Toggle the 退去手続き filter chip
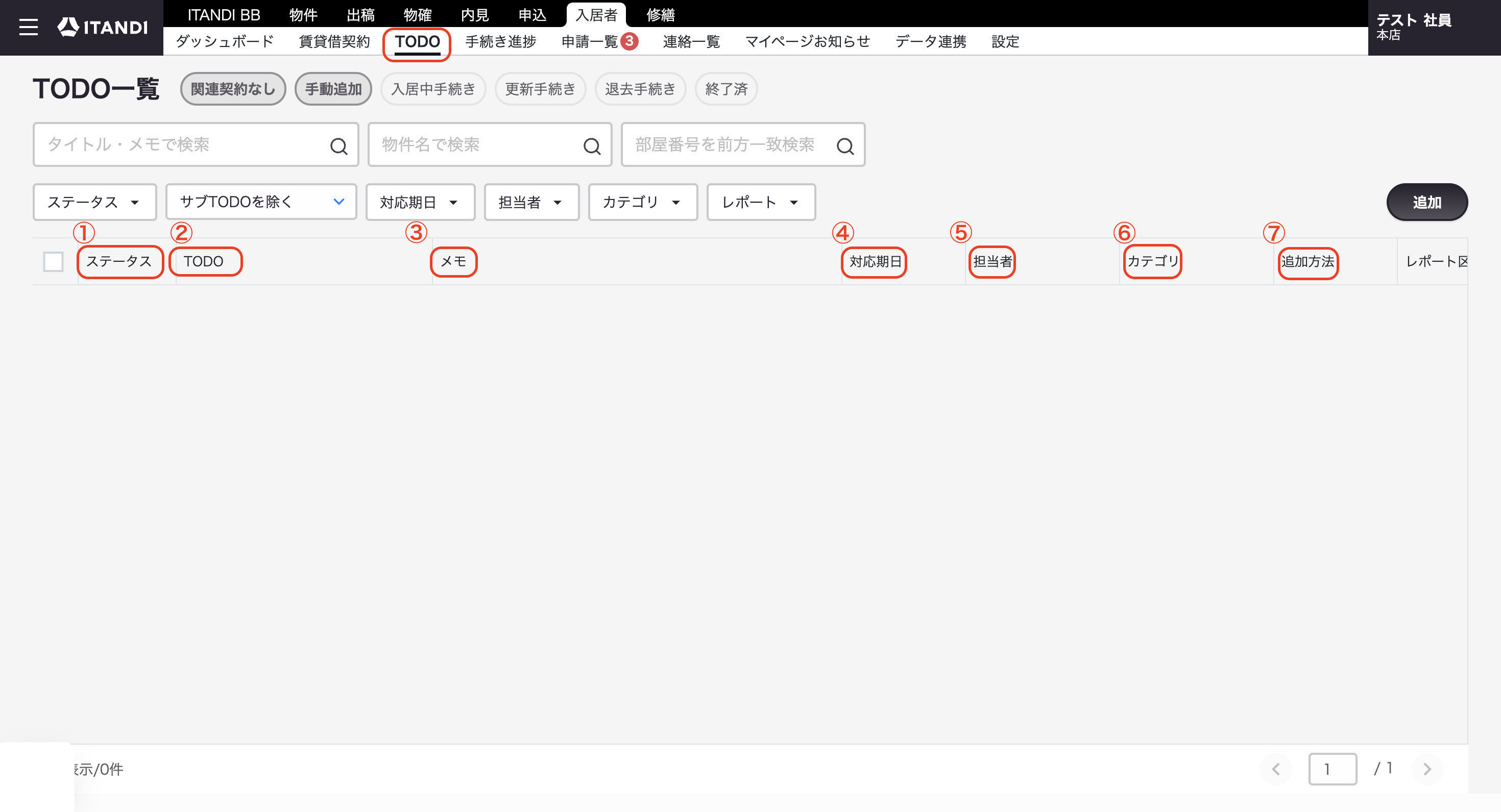 pos(640,89)
